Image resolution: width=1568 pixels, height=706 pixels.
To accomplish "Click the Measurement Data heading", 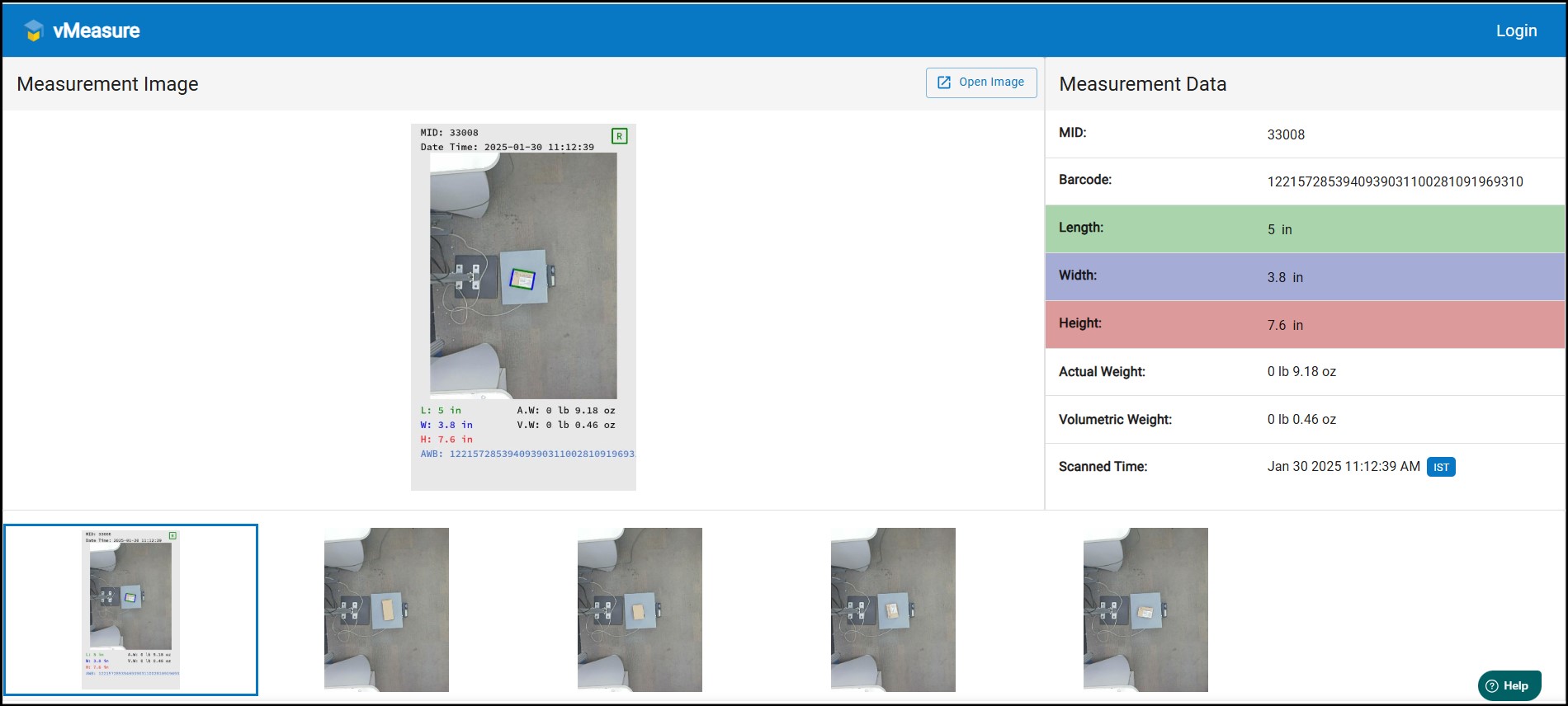I will [1142, 84].
